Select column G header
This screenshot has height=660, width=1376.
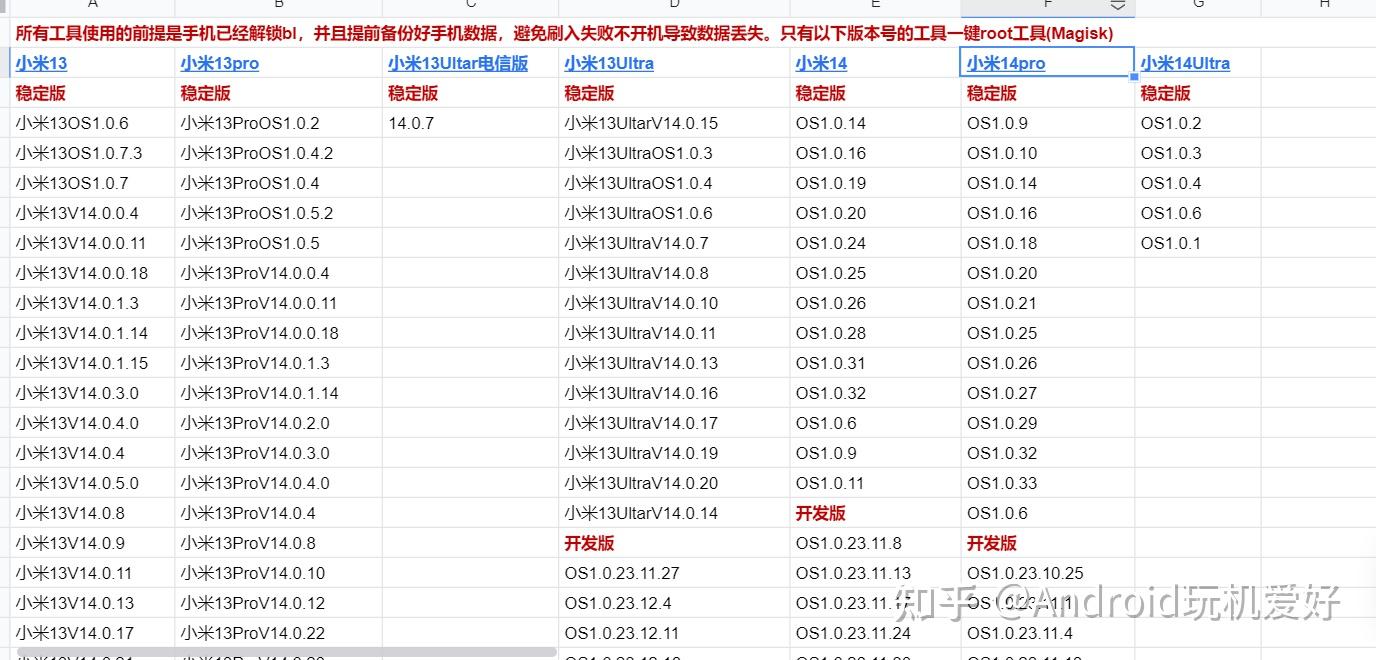tap(1198, 6)
